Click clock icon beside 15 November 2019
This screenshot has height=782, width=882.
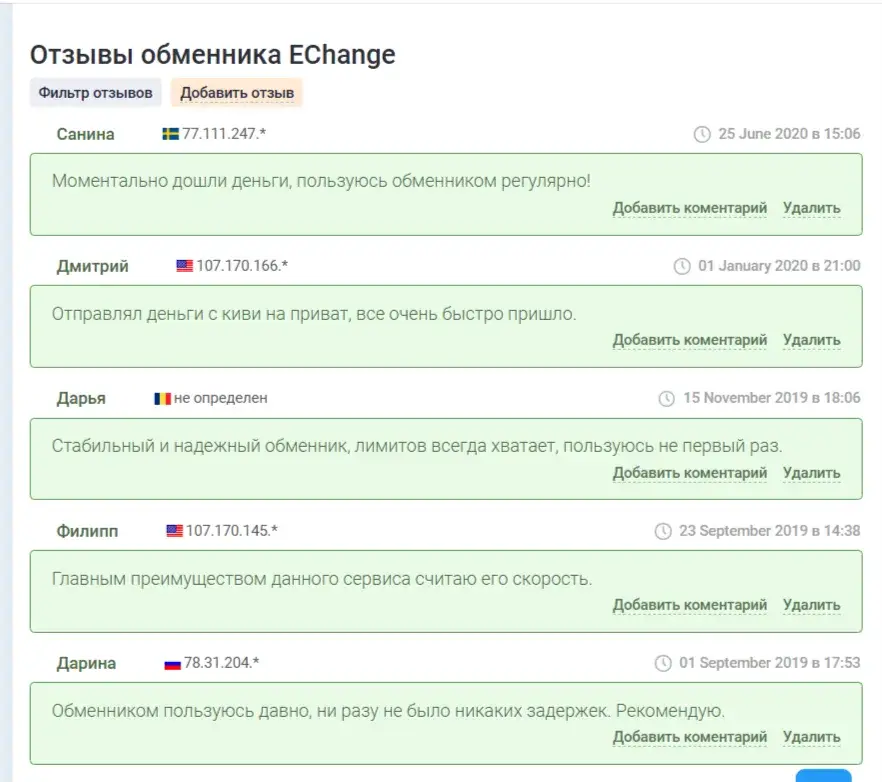click(x=667, y=398)
